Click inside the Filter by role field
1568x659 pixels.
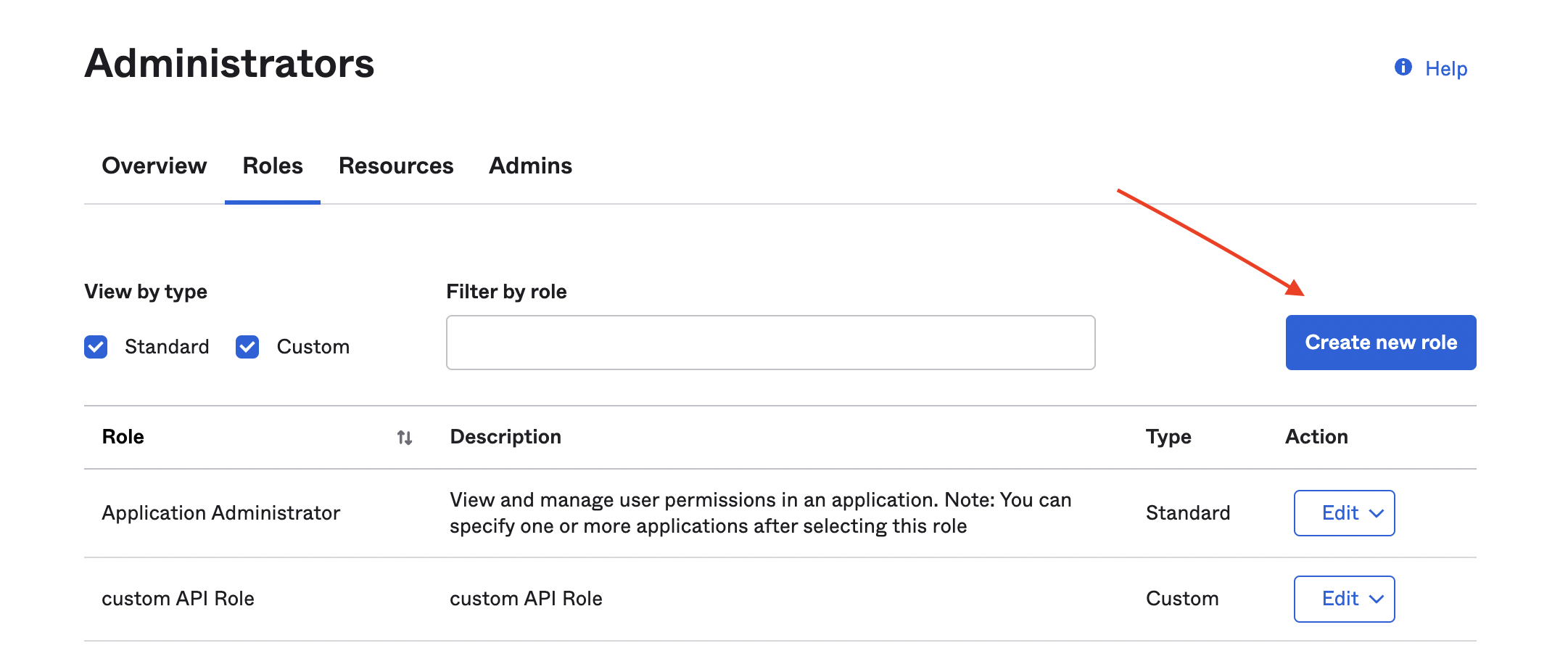pyautogui.click(x=770, y=342)
